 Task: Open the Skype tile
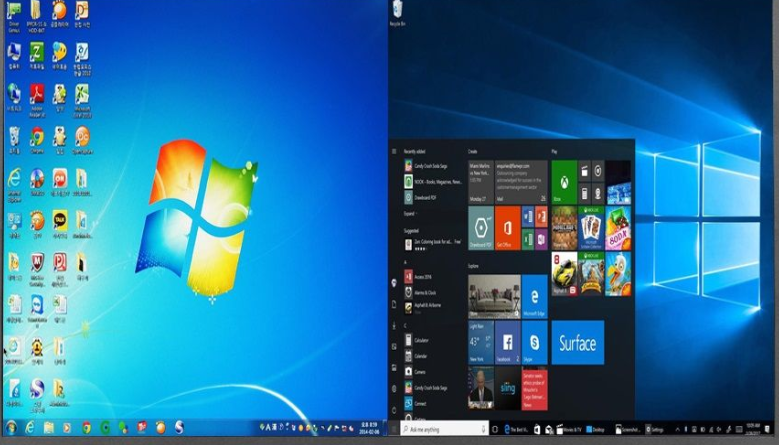pos(535,342)
